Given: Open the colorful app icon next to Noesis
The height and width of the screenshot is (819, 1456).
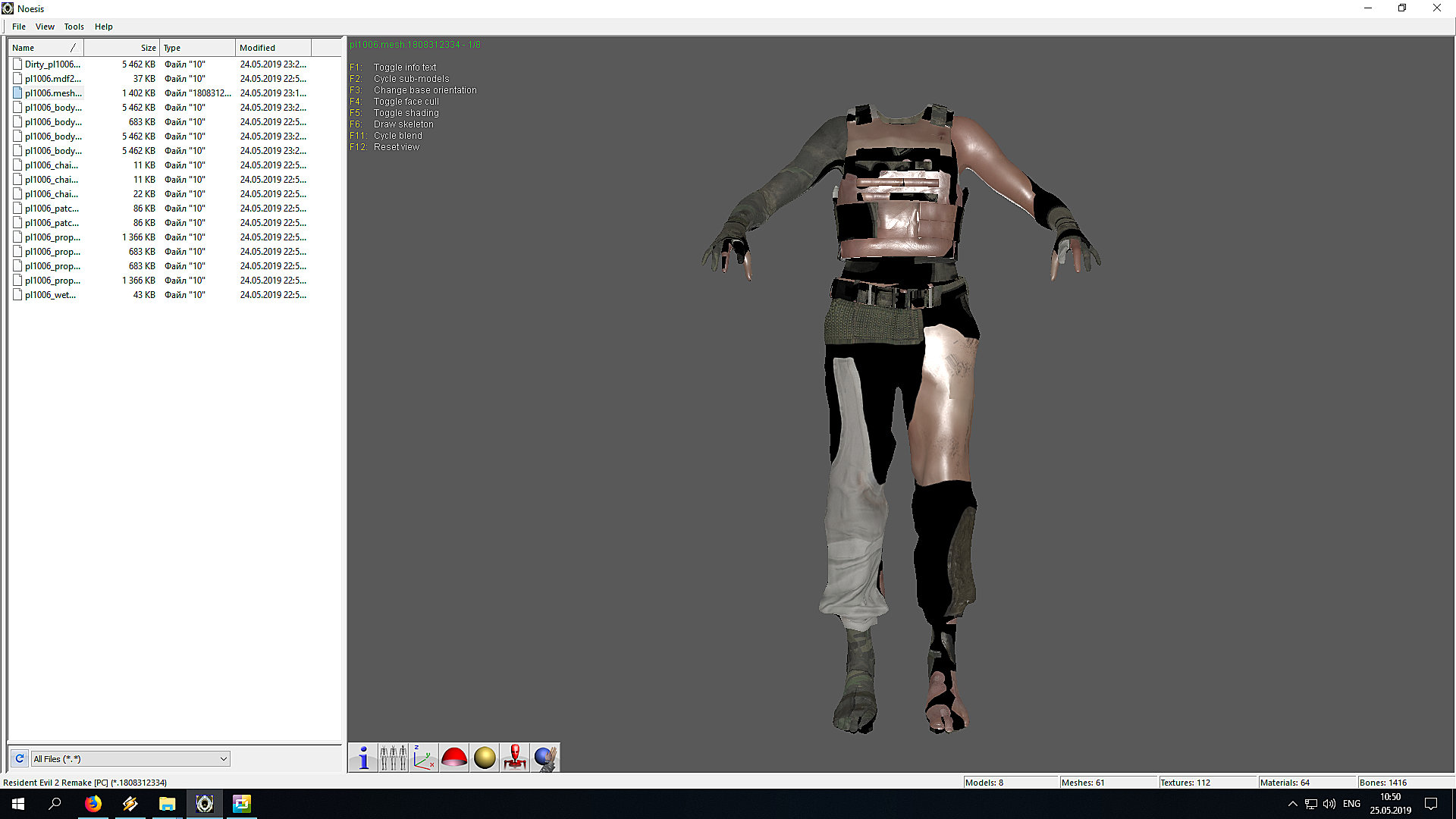Looking at the screenshot, I should point(241,804).
